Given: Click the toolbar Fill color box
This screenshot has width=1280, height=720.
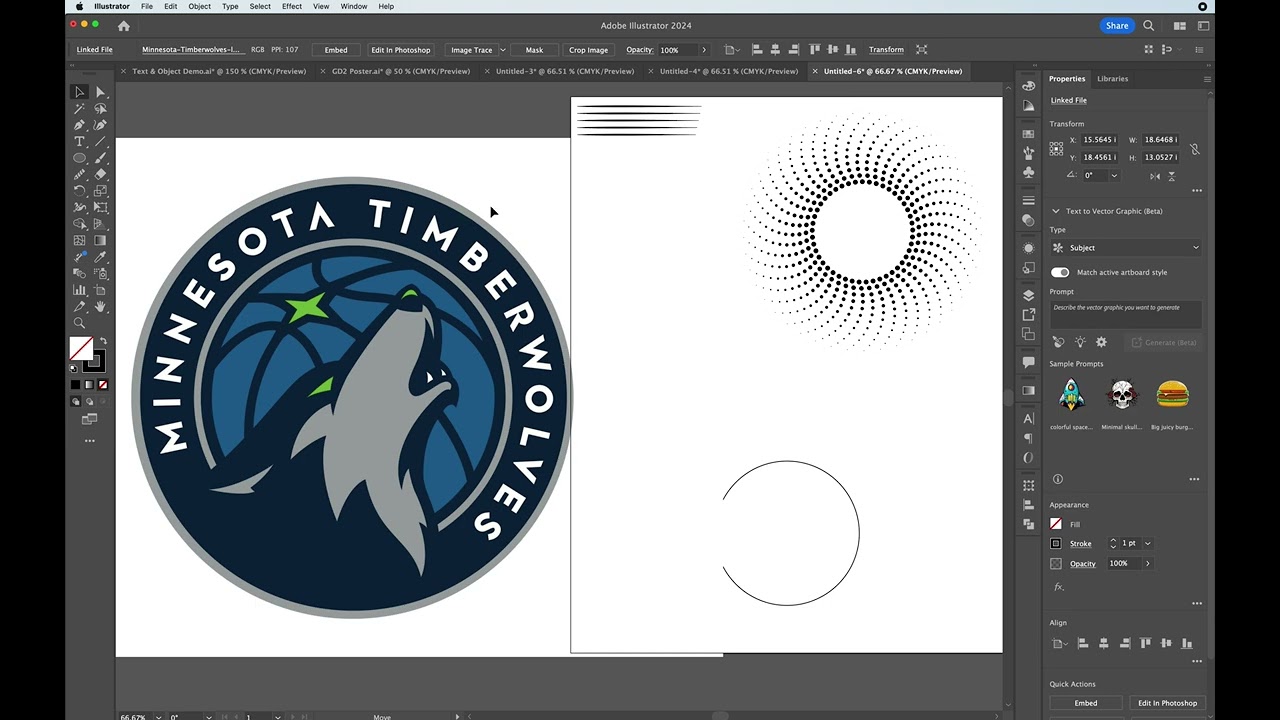Looking at the screenshot, I should 81,348.
